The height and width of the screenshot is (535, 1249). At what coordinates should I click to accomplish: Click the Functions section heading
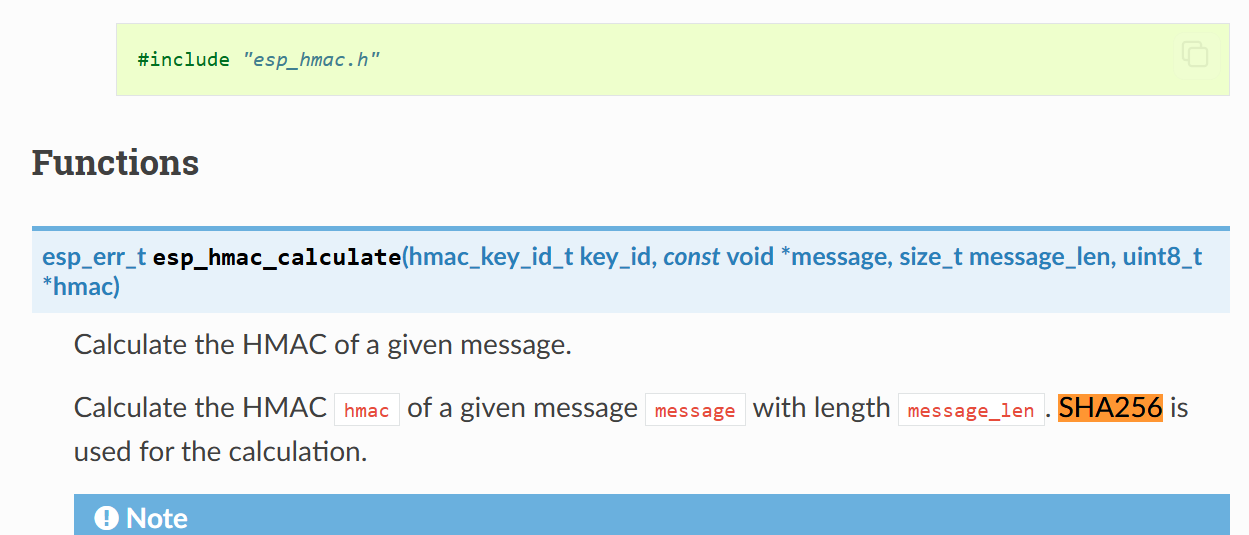coord(115,162)
